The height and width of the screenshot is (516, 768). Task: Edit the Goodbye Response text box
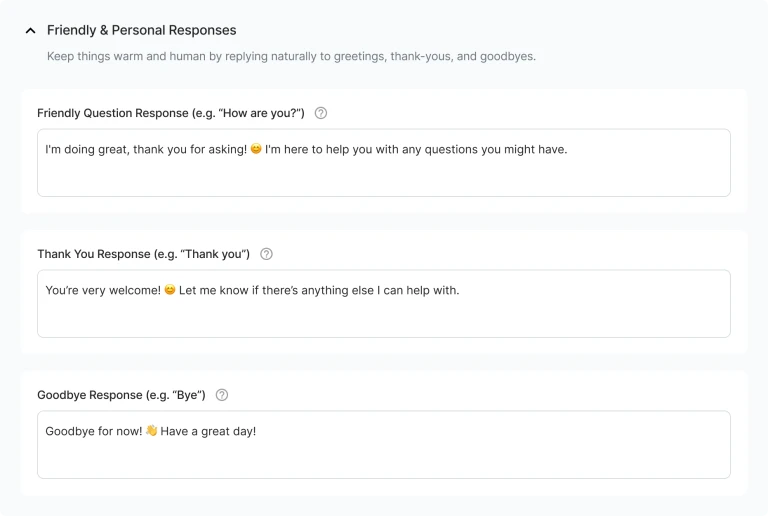tap(384, 445)
